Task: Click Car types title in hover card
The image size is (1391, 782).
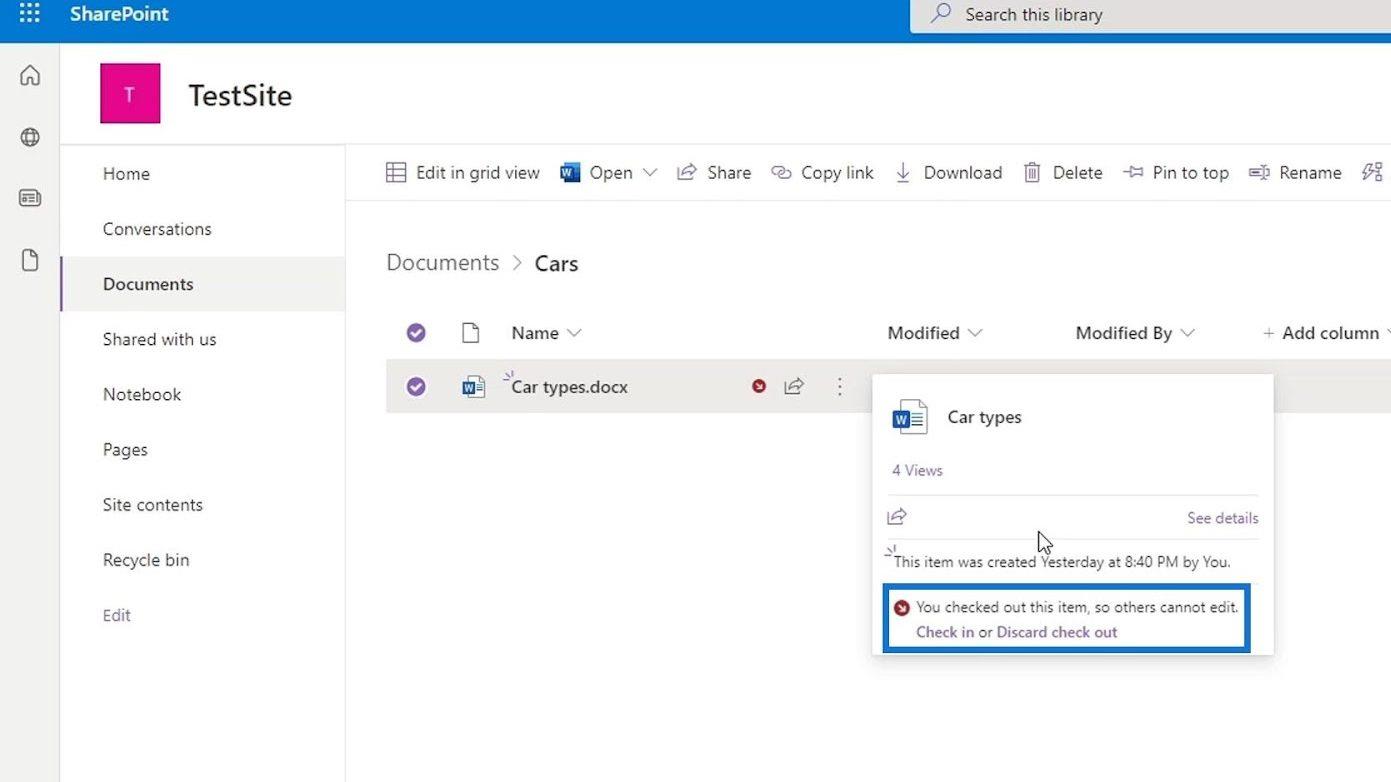Action: [x=985, y=417]
